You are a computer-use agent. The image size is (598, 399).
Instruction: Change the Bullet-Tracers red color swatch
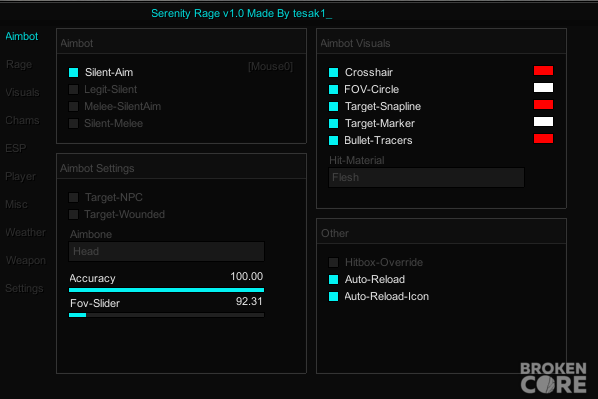pos(543,138)
